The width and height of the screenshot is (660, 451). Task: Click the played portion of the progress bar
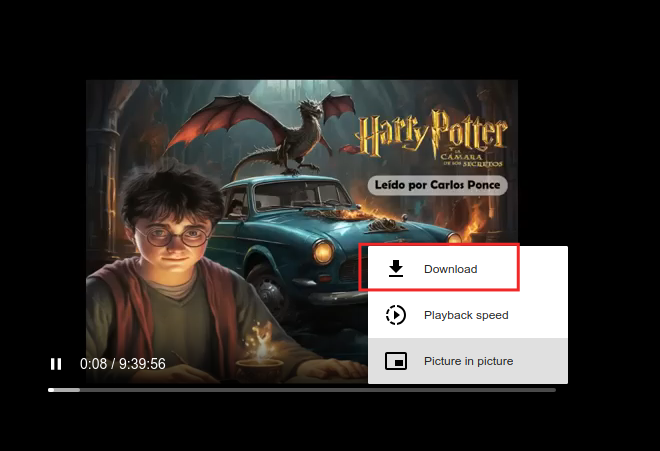pyautogui.click(x=63, y=389)
